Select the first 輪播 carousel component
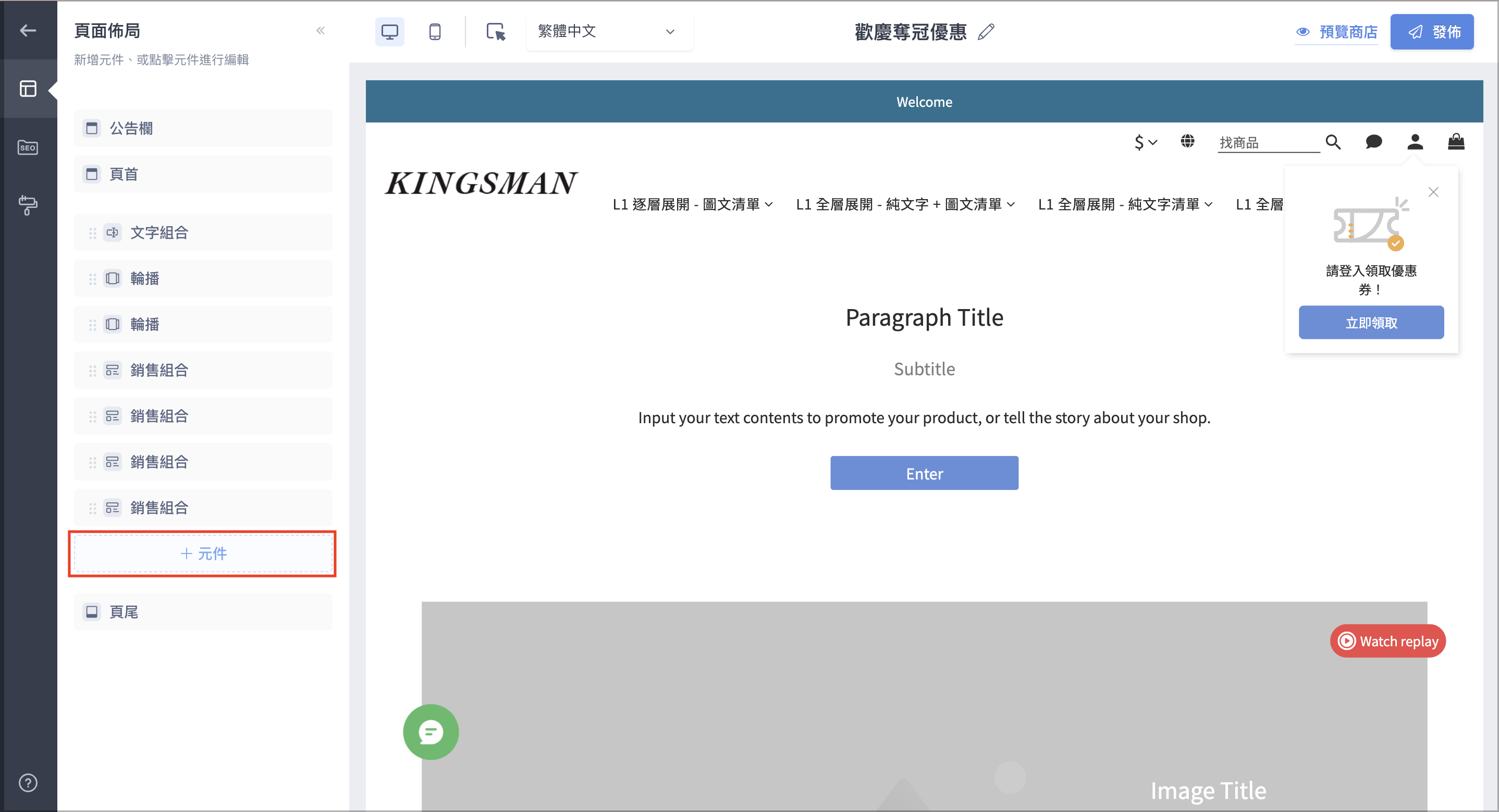Screen dimensions: 1499x812 (203, 278)
